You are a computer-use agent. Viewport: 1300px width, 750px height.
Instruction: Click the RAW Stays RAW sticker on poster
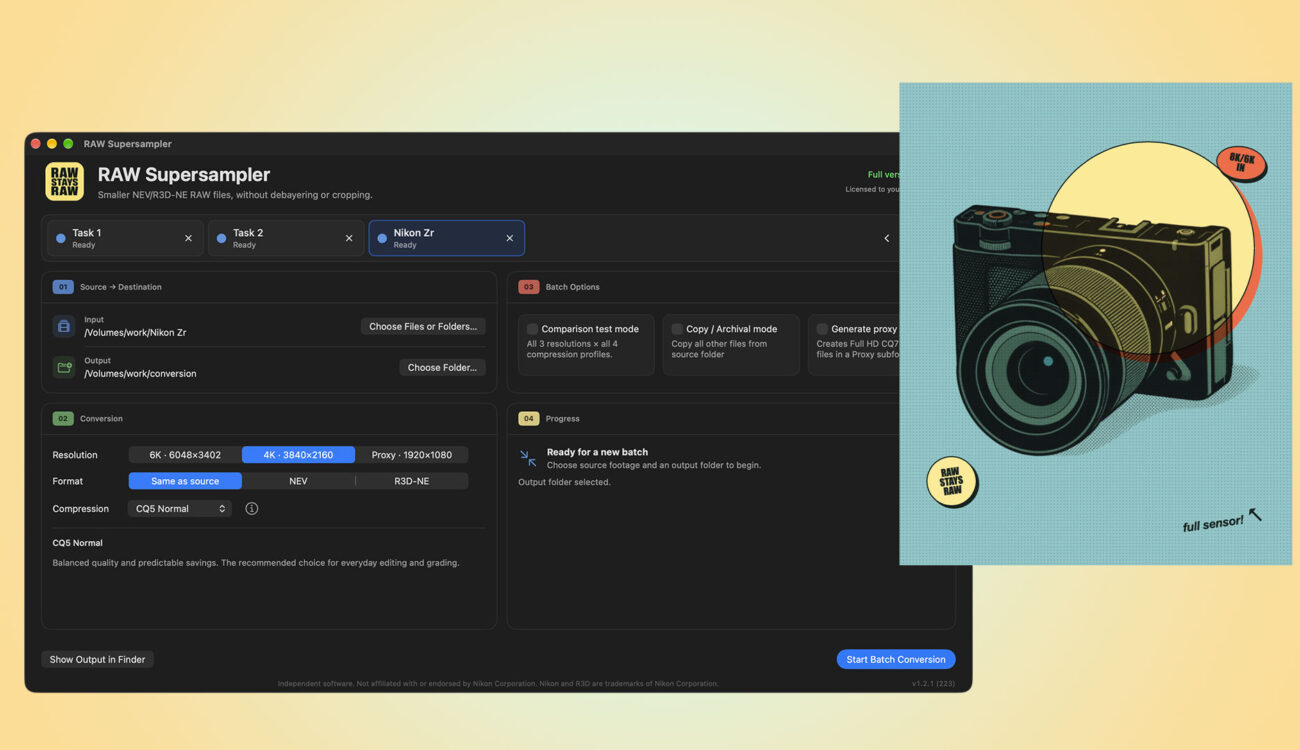pyautogui.click(x=951, y=481)
